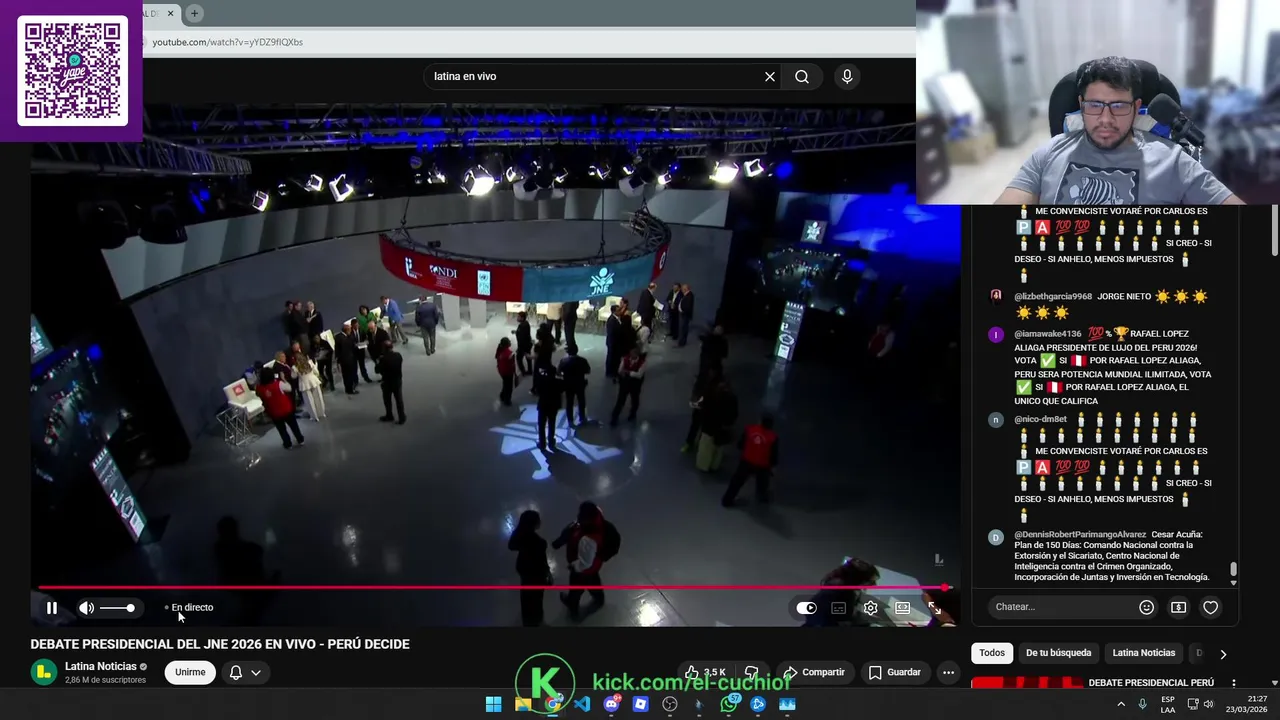
Task: Select the Todos filter chip
Action: [992, 653]
